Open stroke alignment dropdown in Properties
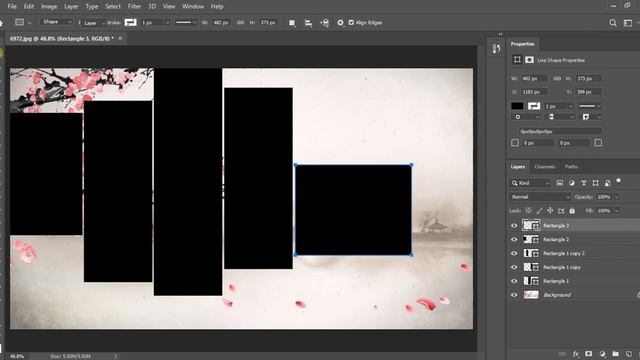 526,117
